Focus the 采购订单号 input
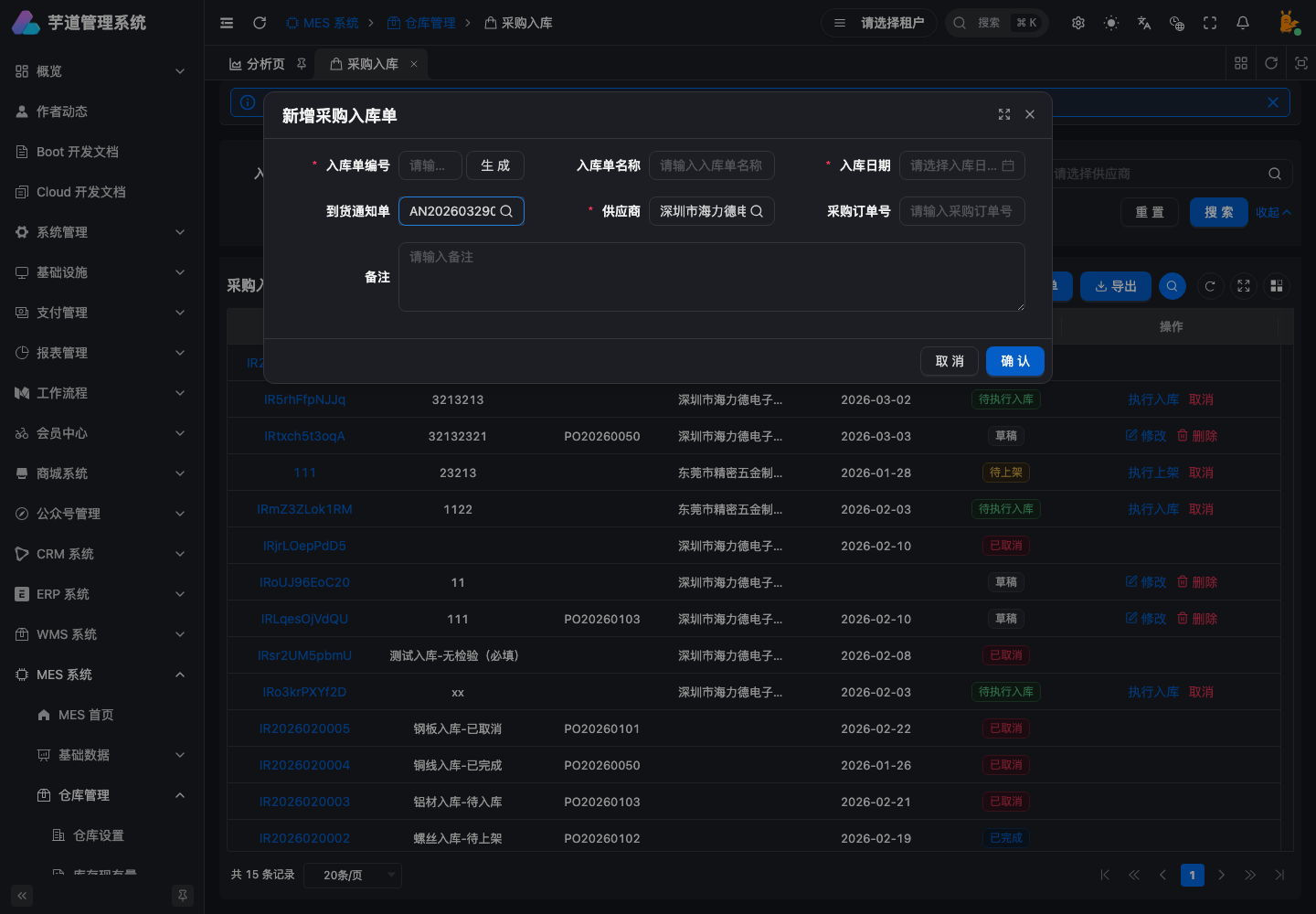The height and width of the screenshot is (914, 1316). tap(962, 211)
